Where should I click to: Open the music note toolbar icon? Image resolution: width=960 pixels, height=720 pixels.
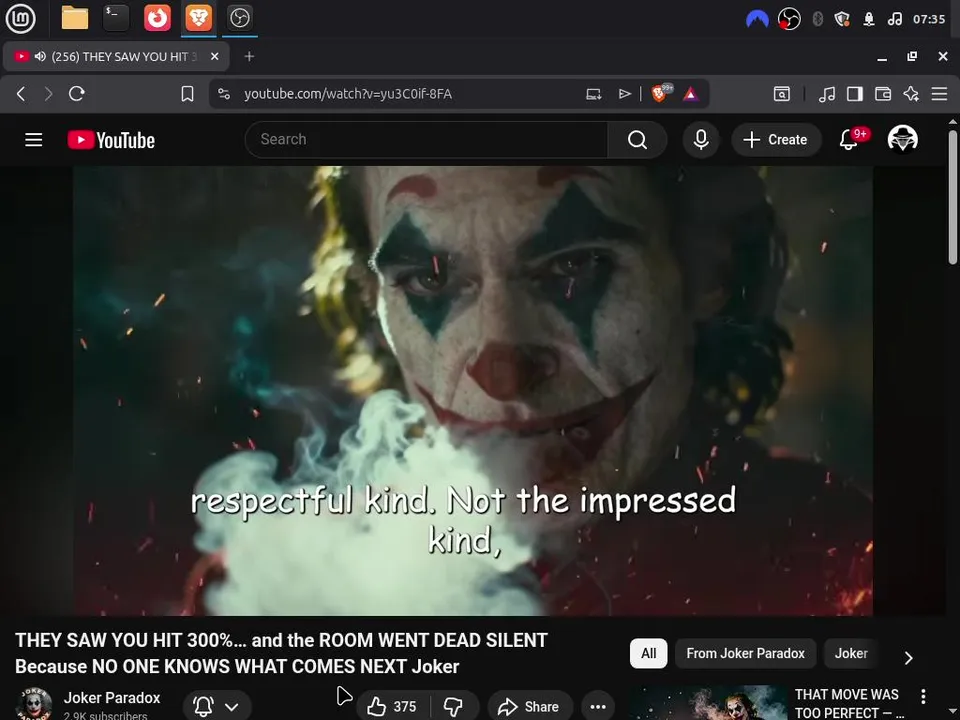coord(827,94)
